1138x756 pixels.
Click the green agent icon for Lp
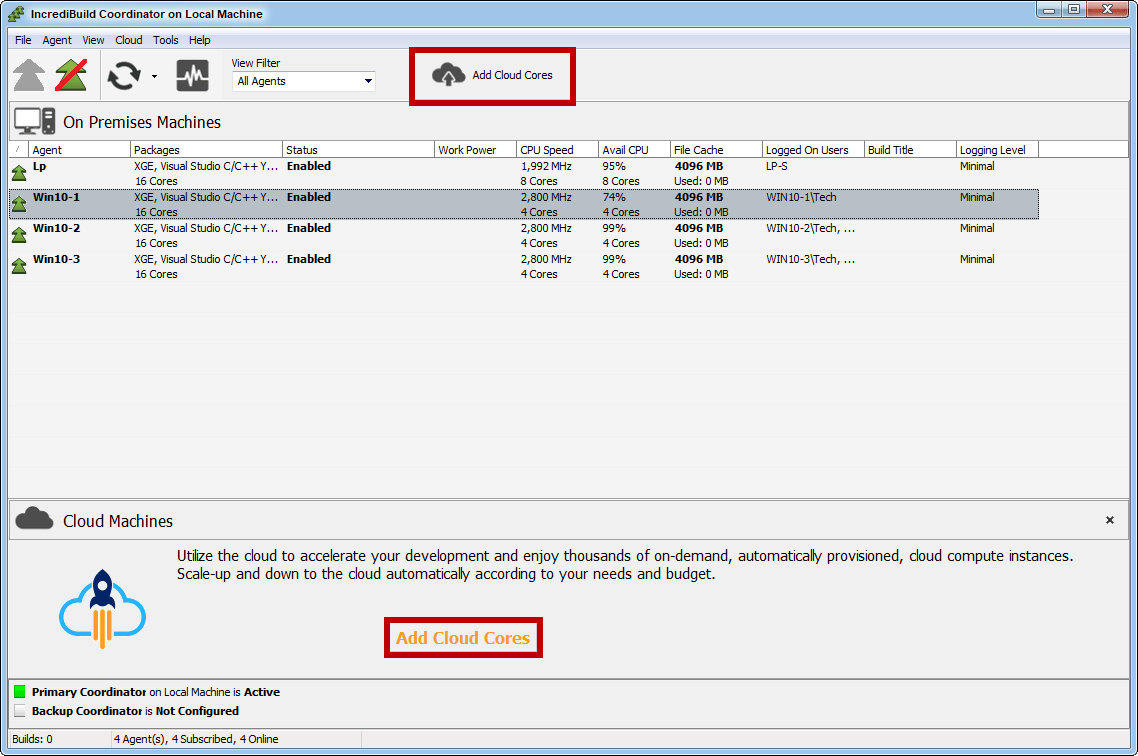coord(19,173)
